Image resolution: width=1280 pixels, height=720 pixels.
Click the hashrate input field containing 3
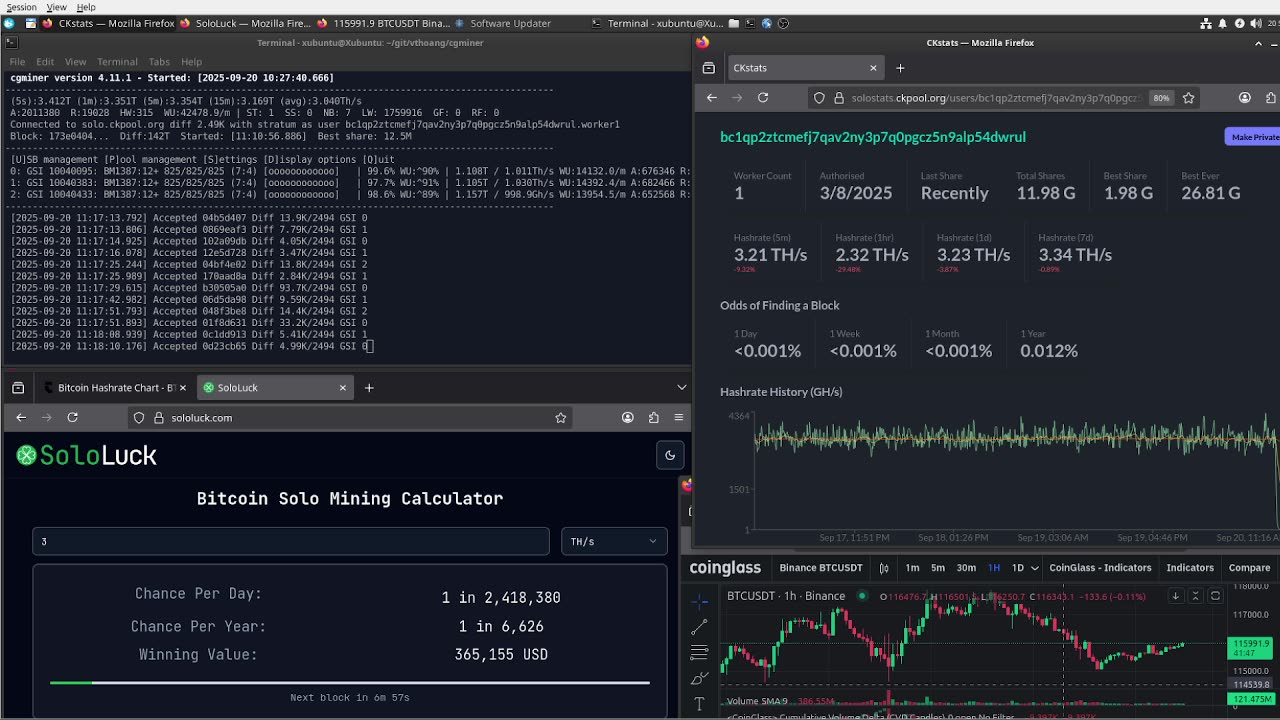point(291,541)
